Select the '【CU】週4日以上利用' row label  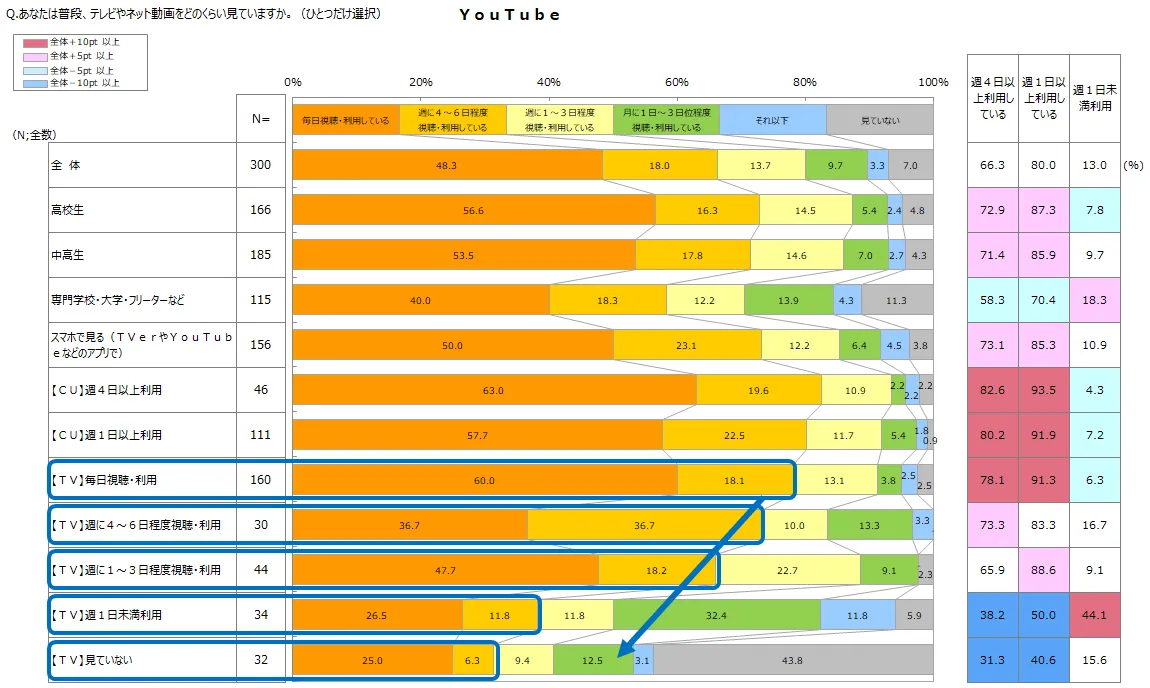(106, 390)
